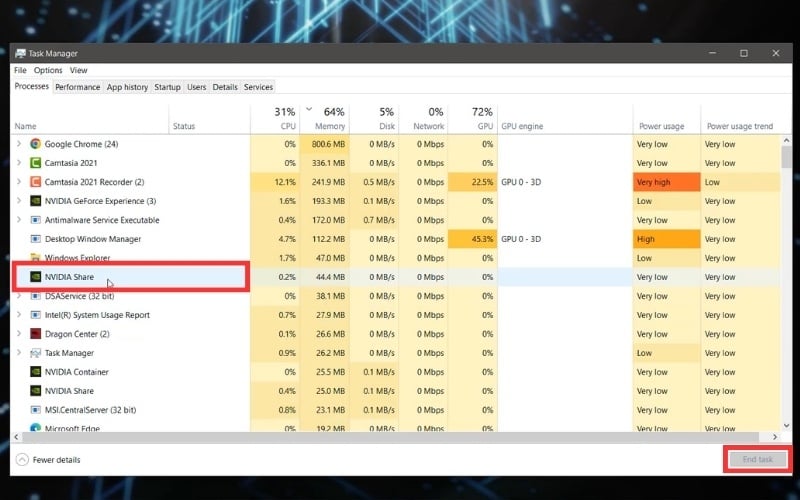
Task: Expand the Antimalware Service Executable group
Action: tap(19, 220)
